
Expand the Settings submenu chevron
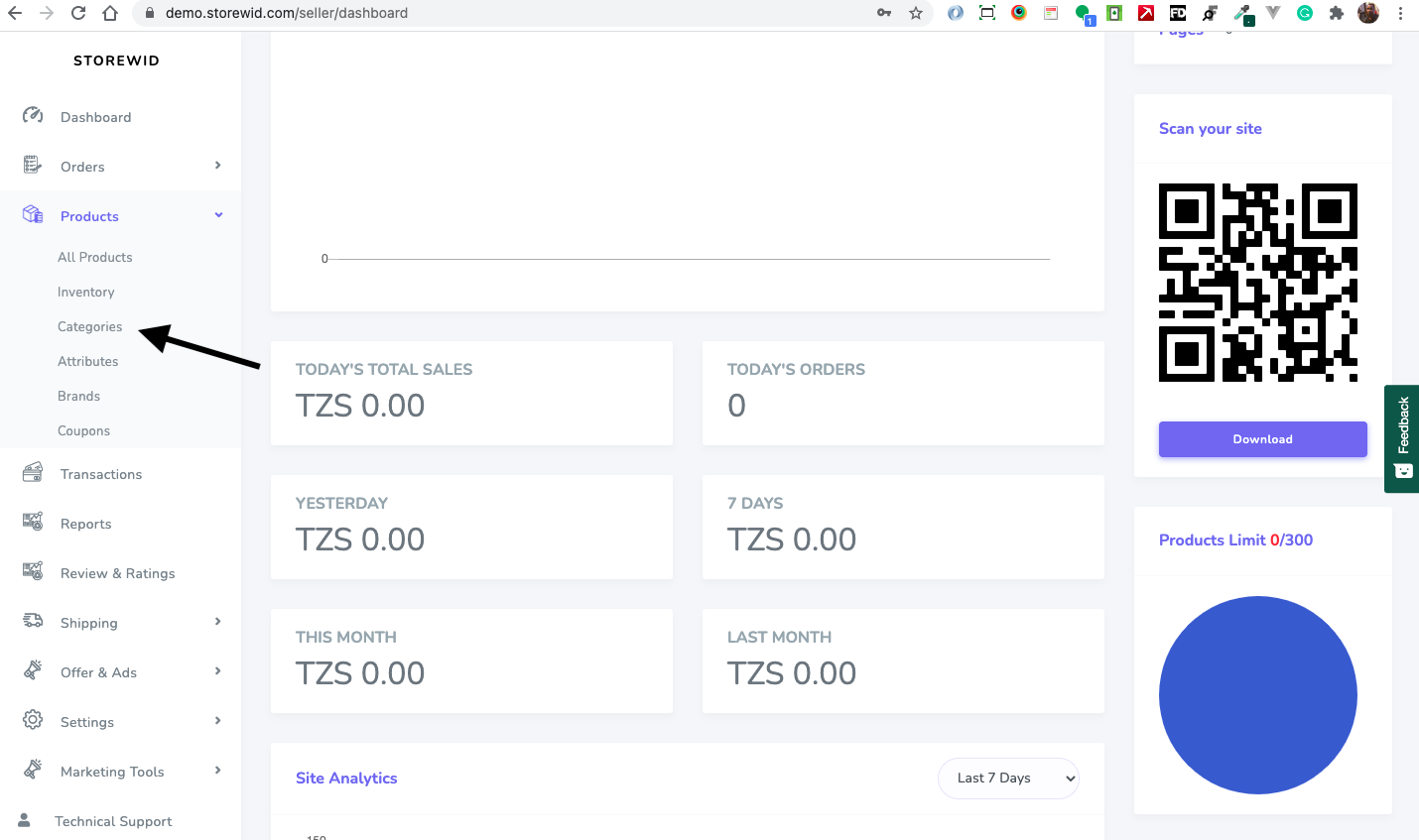217,720
